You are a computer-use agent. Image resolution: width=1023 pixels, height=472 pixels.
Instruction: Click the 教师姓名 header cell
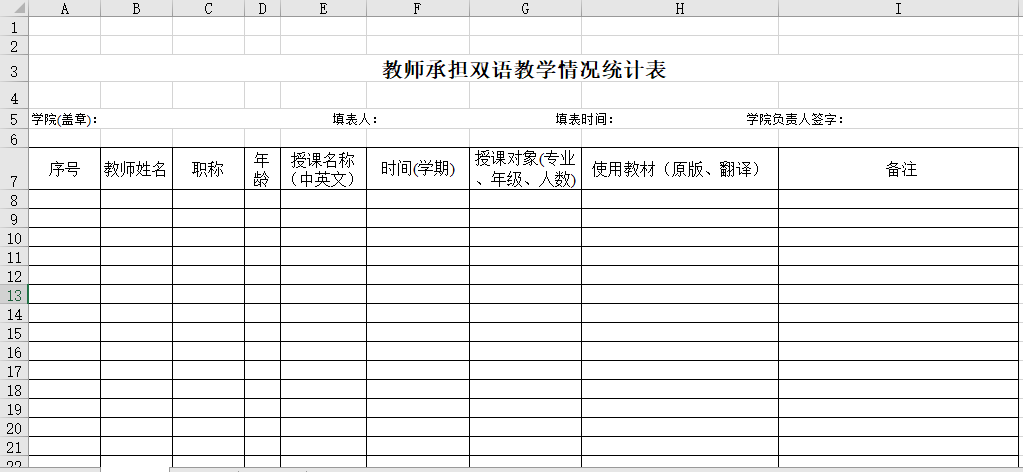(136, 169)
